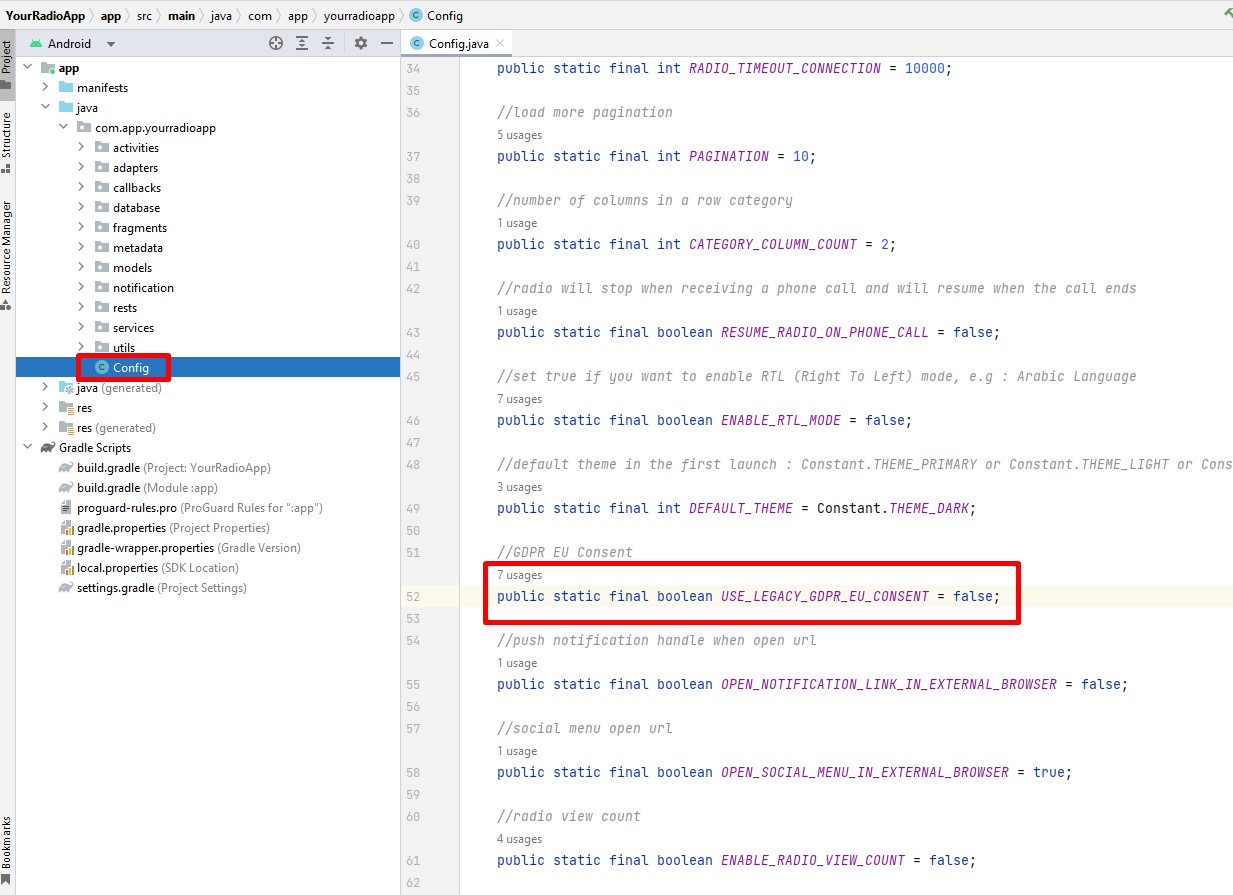Screen dimensions: 1233x895
Task: Expand the manifests folder
Action: point(45,88)
